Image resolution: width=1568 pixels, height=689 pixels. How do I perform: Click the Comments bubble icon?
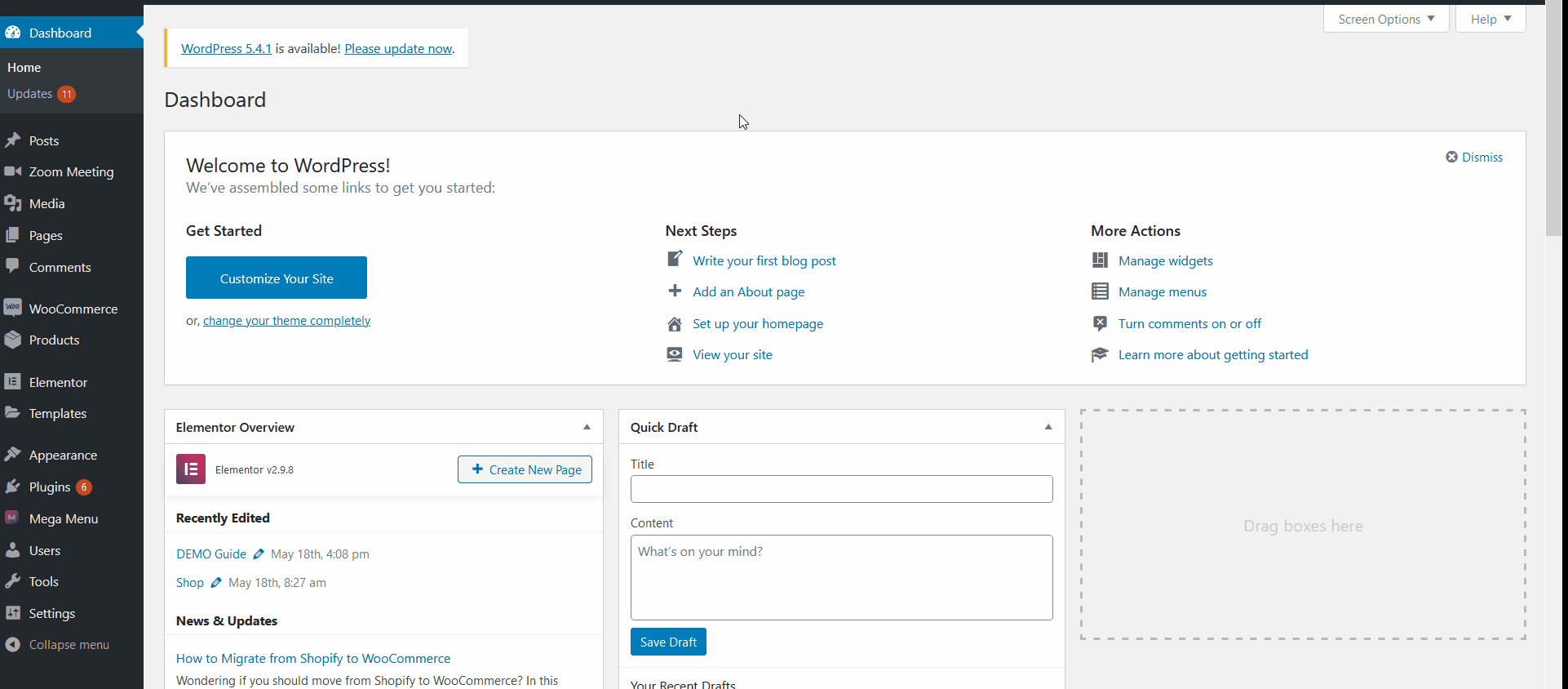(13, 266)
